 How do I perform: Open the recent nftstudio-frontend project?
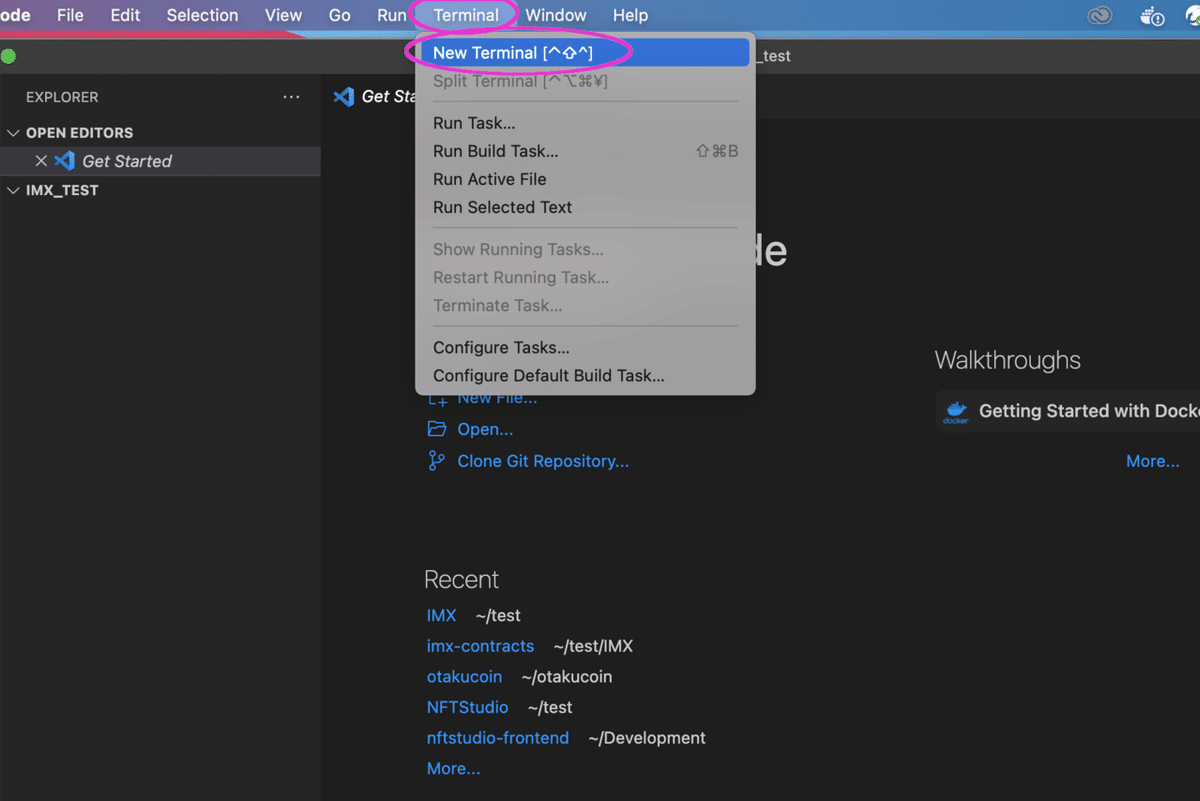click(497, 738)
